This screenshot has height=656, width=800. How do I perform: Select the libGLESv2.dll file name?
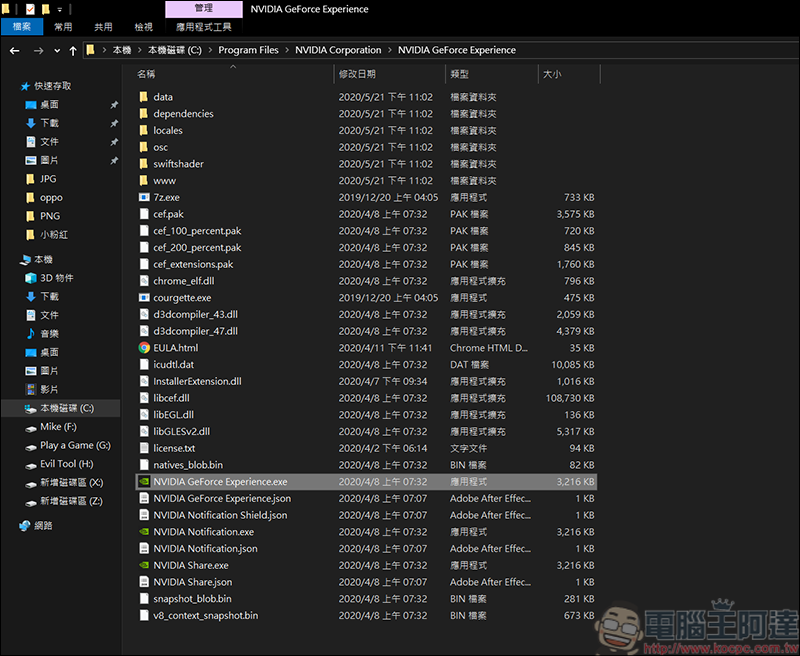[x=182, y=432]
